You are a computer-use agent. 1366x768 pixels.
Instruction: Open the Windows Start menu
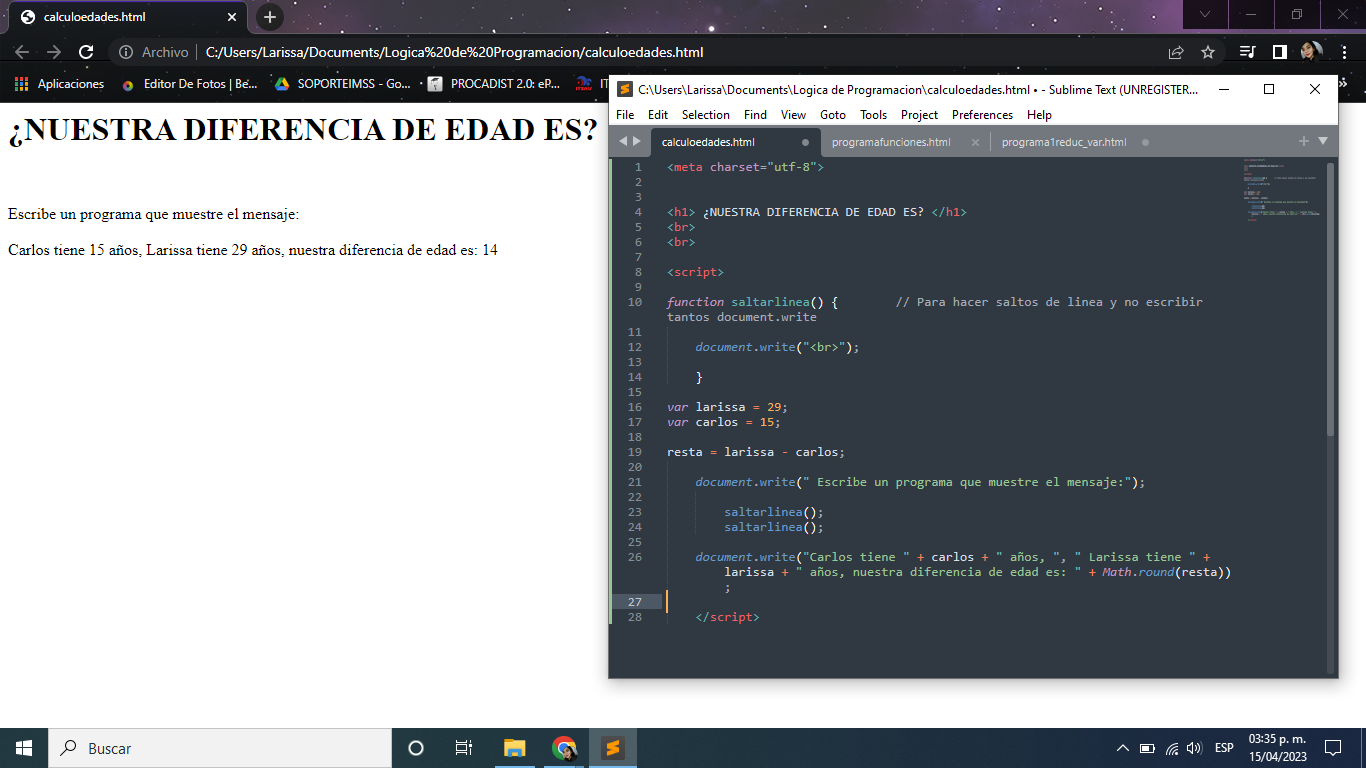pyautogui.click(x=24, y=748)
